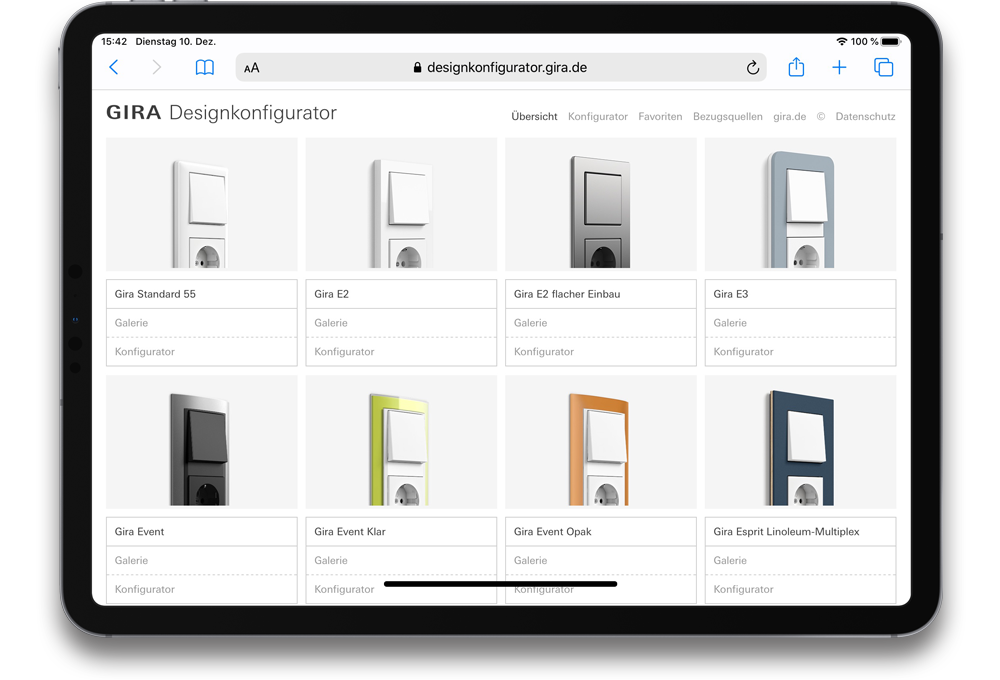The width and height of the screenshot is (1000, 680).
Task: Open Galerie under Gira E2
Action: (401, 323)
